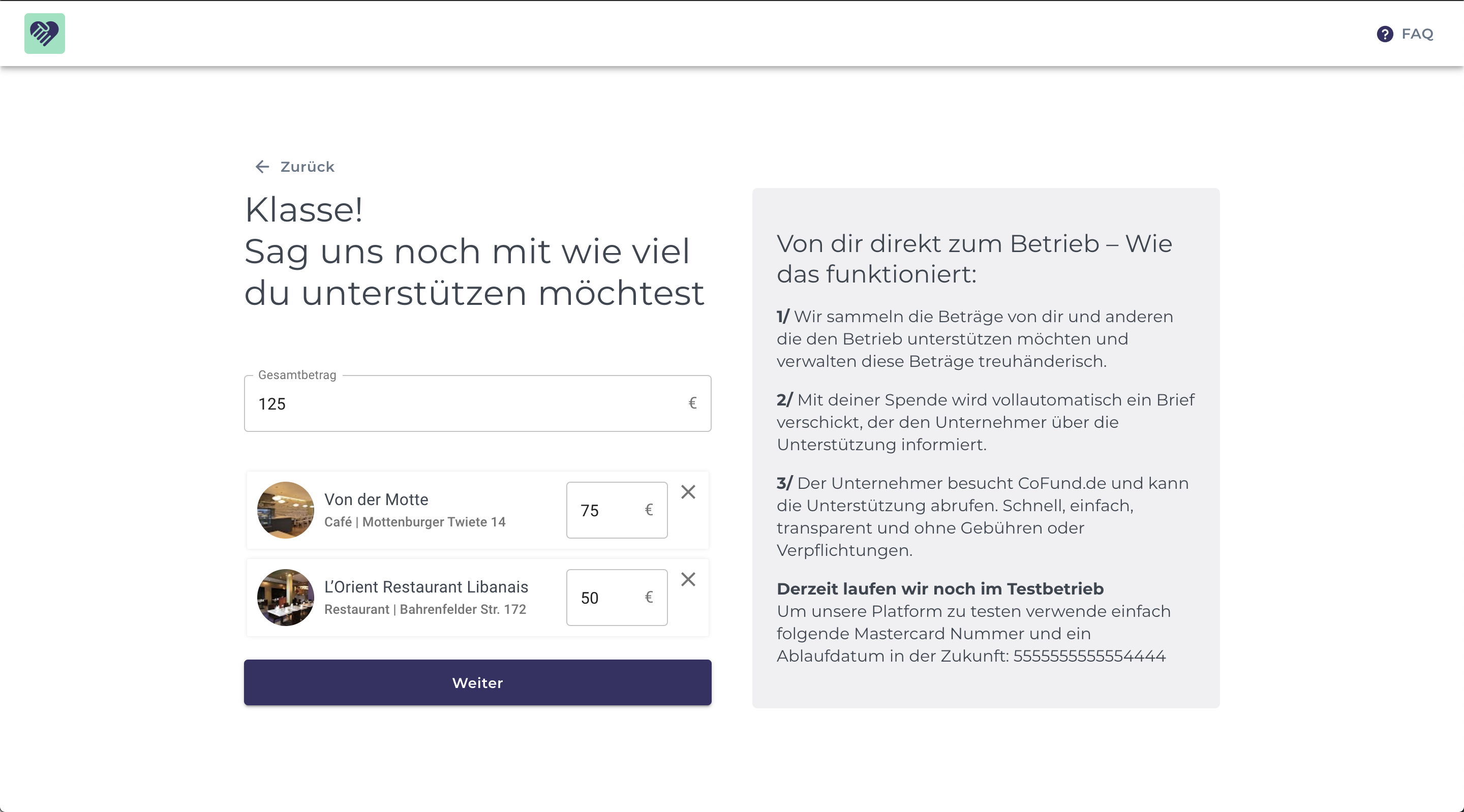
Task: Remove Von der Motte from list
Action: pos(688,492)
